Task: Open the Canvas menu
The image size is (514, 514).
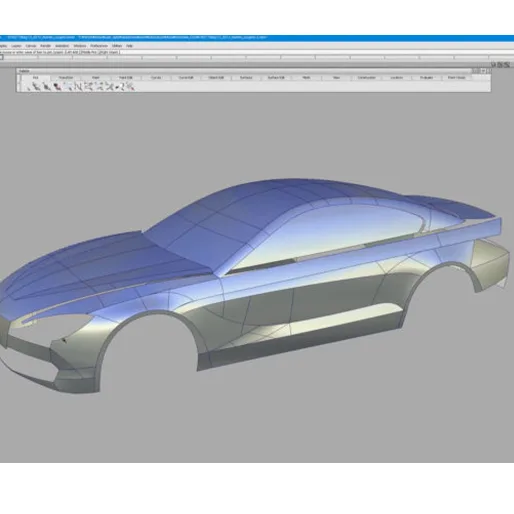Action: point(31,46)
